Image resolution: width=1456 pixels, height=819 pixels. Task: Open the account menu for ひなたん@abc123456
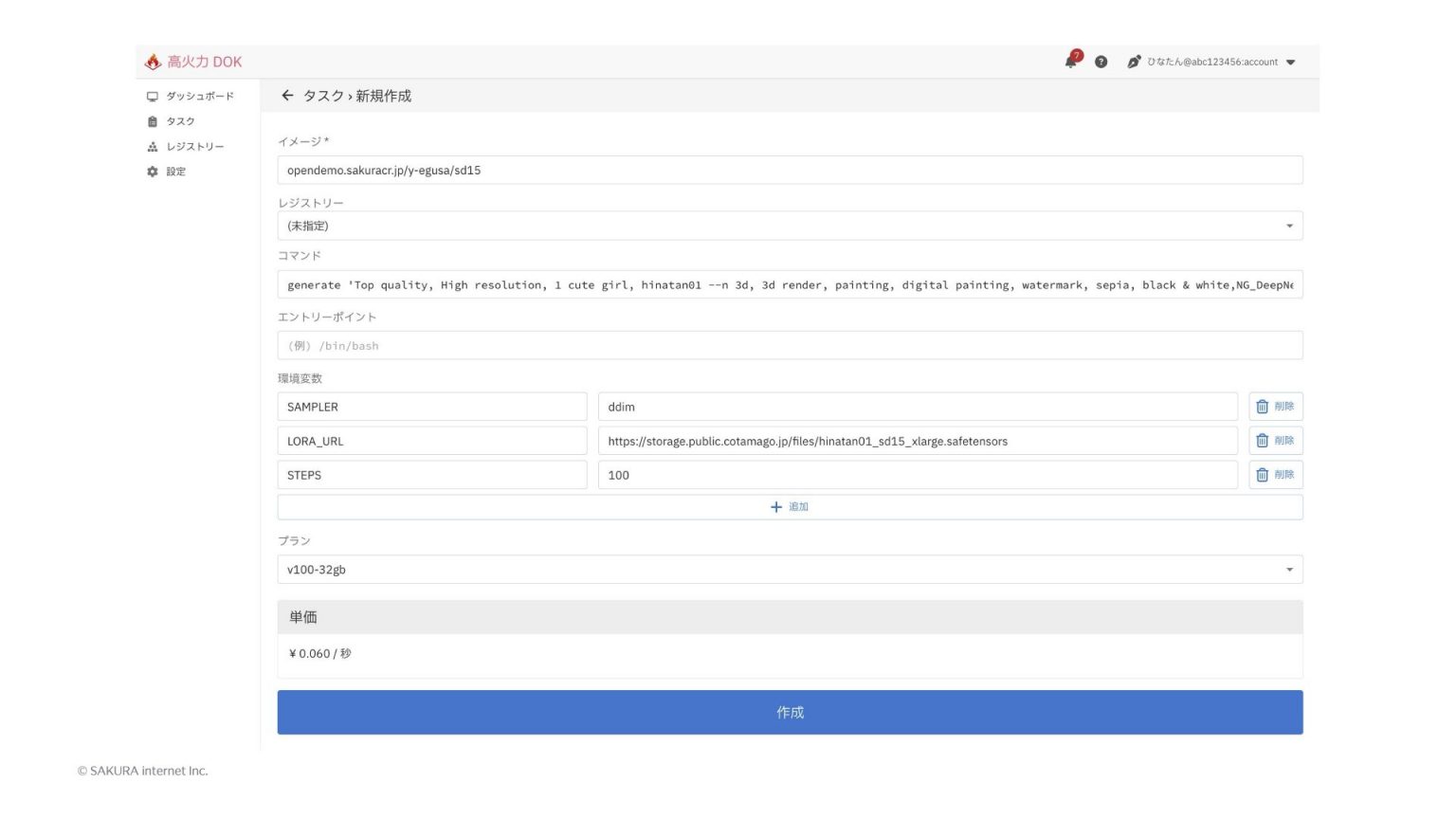click(1216, 62)
